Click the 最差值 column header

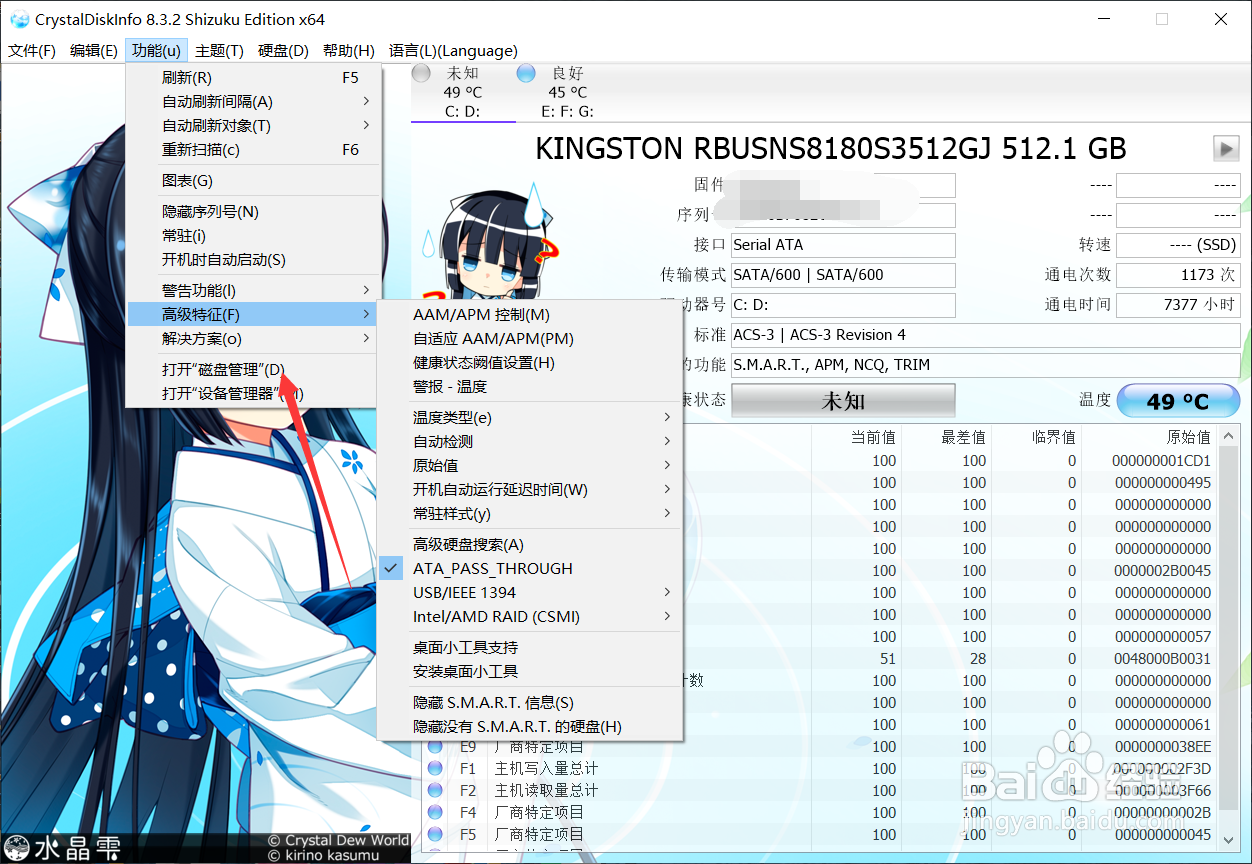963,437
